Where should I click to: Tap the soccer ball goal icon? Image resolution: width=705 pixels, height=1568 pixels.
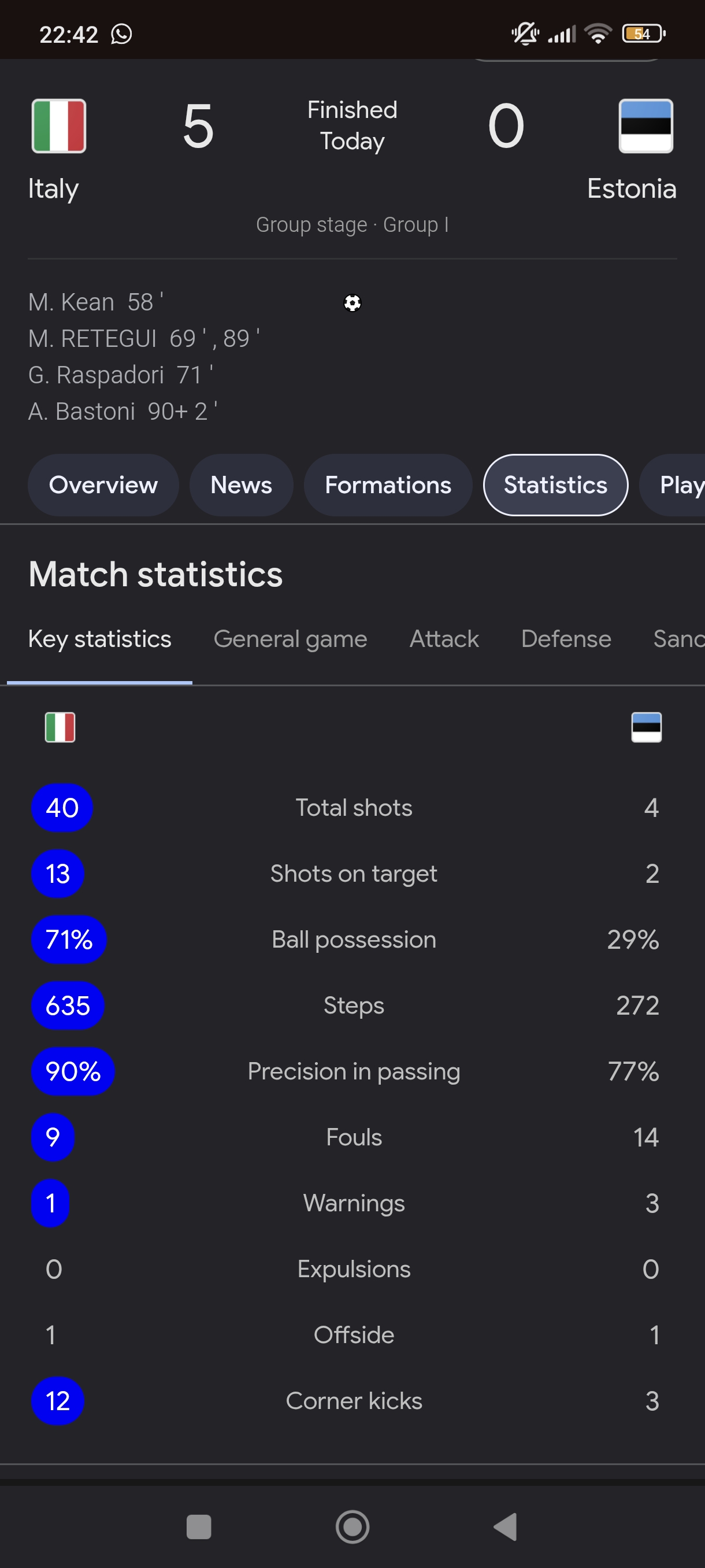point(352,302)
